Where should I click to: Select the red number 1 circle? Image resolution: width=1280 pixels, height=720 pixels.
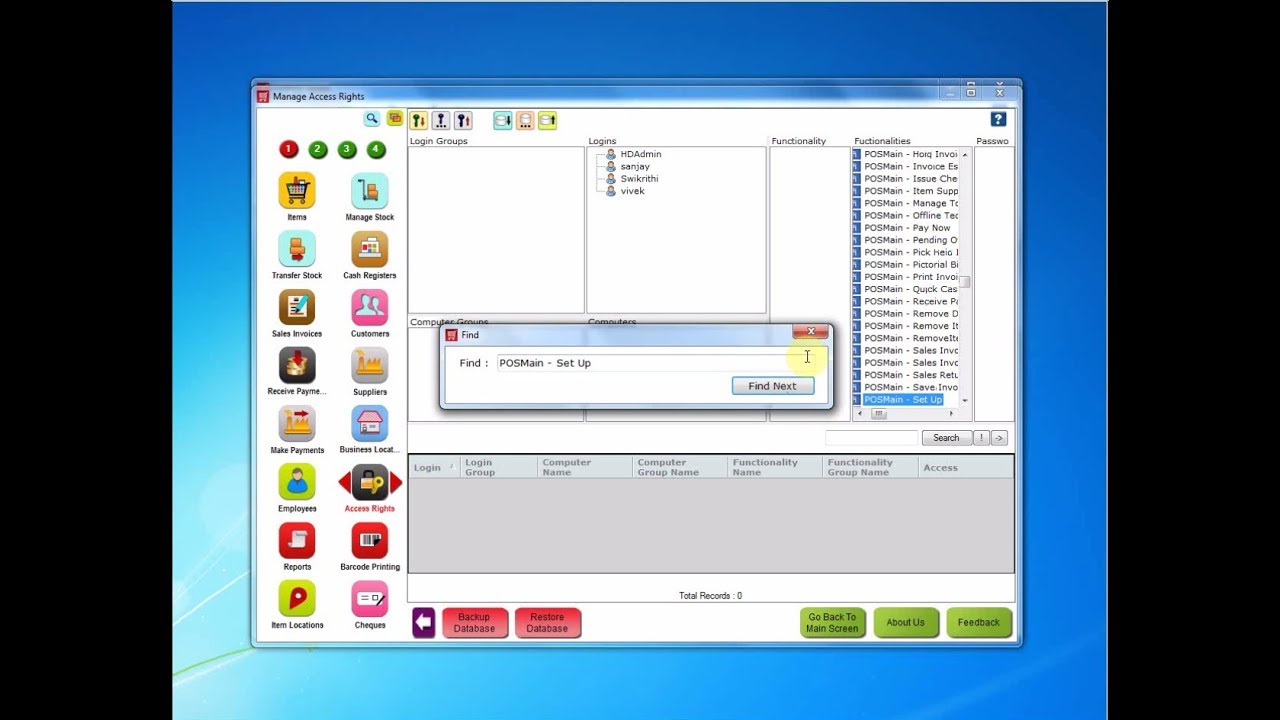pyautogui.click(x=289, y=149)
